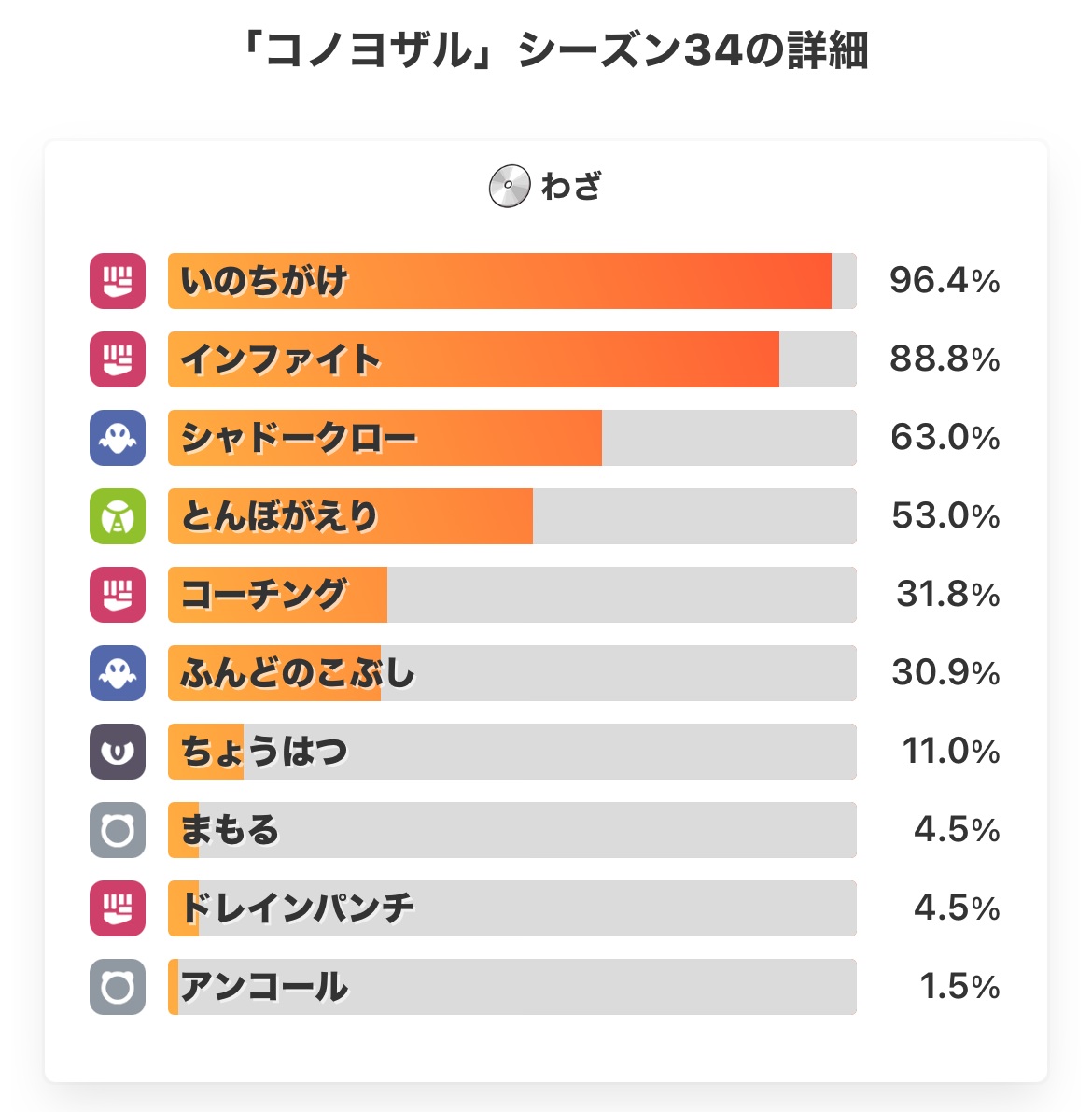Image resolution: width=1092 pixels, height=1112 pixels.
Task: Click the Fighting-type icon beside ドレインパンチ
Action: 118,908
